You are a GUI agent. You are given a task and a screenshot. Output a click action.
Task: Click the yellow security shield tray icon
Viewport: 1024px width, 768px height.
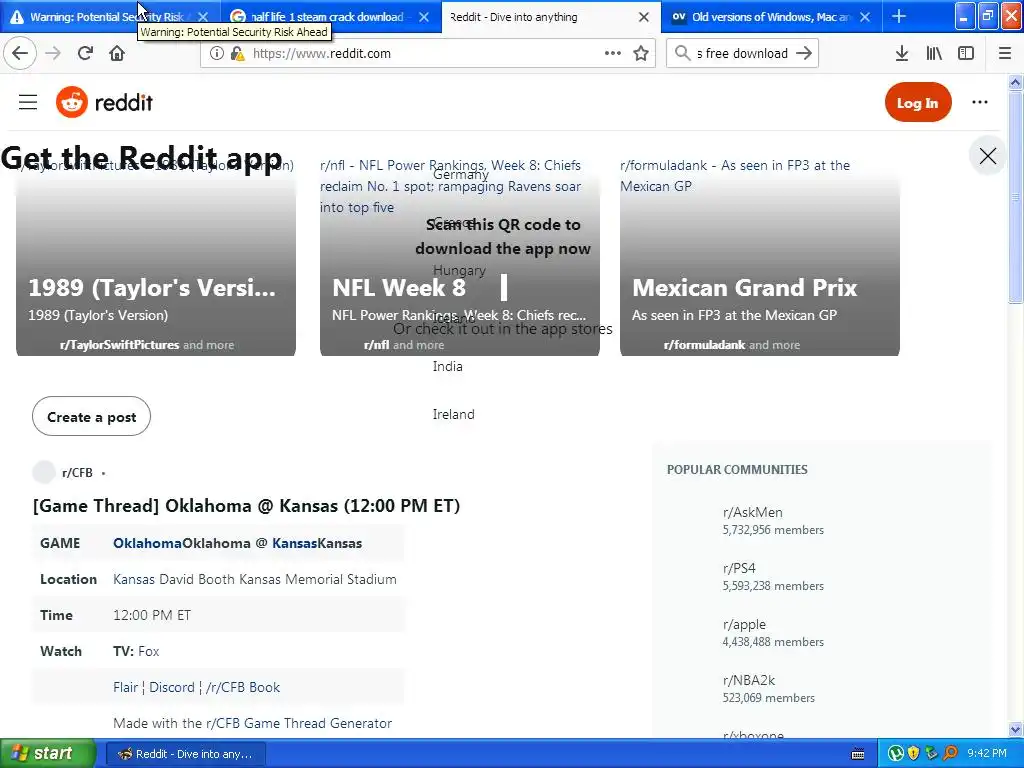(x=914, y=754)
